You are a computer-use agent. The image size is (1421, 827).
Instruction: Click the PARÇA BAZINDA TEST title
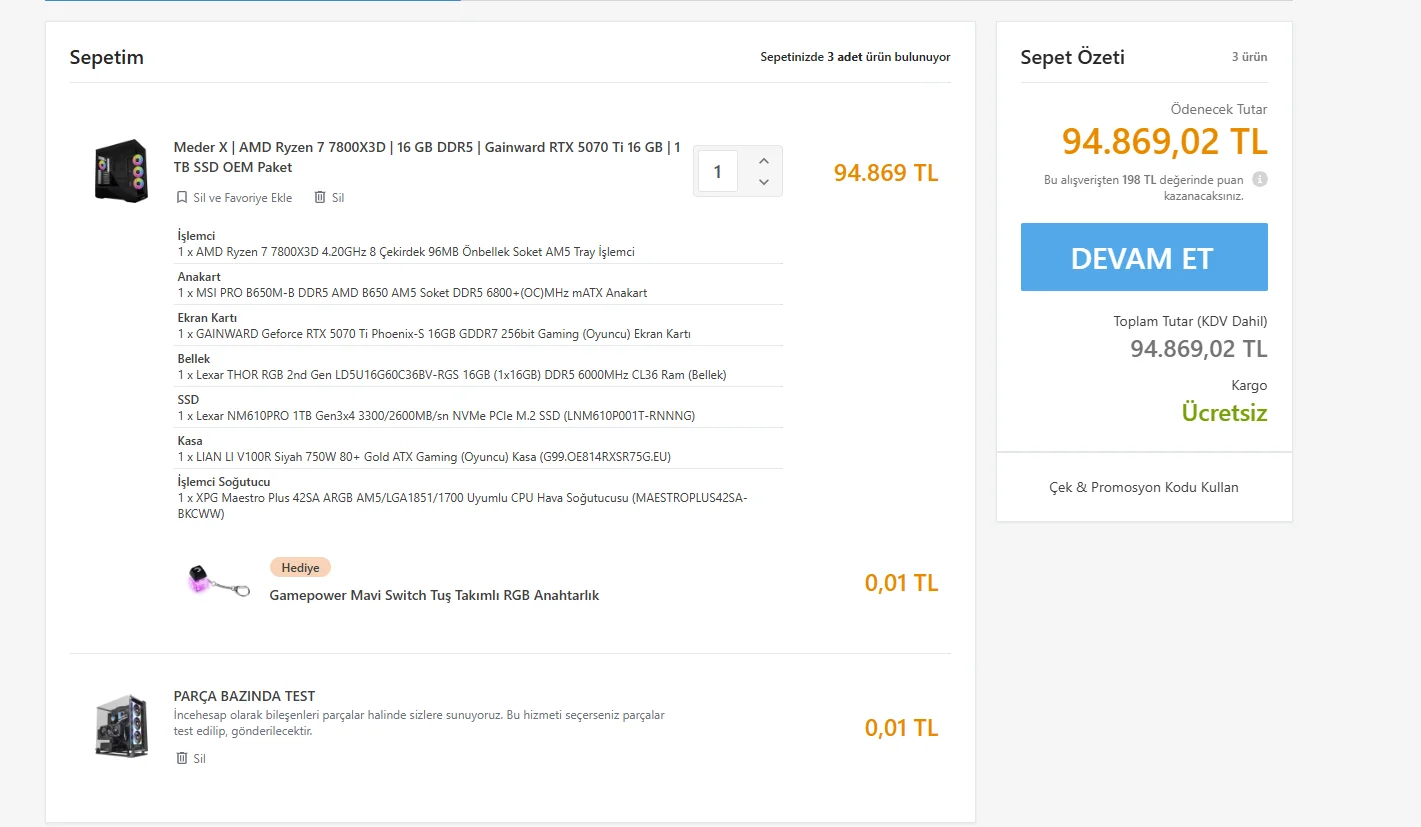click(244, 696)
